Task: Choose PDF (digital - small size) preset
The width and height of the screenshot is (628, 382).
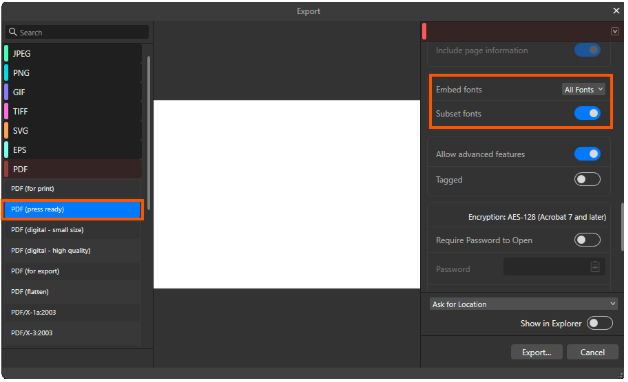Action: click(x=73, y=230)
